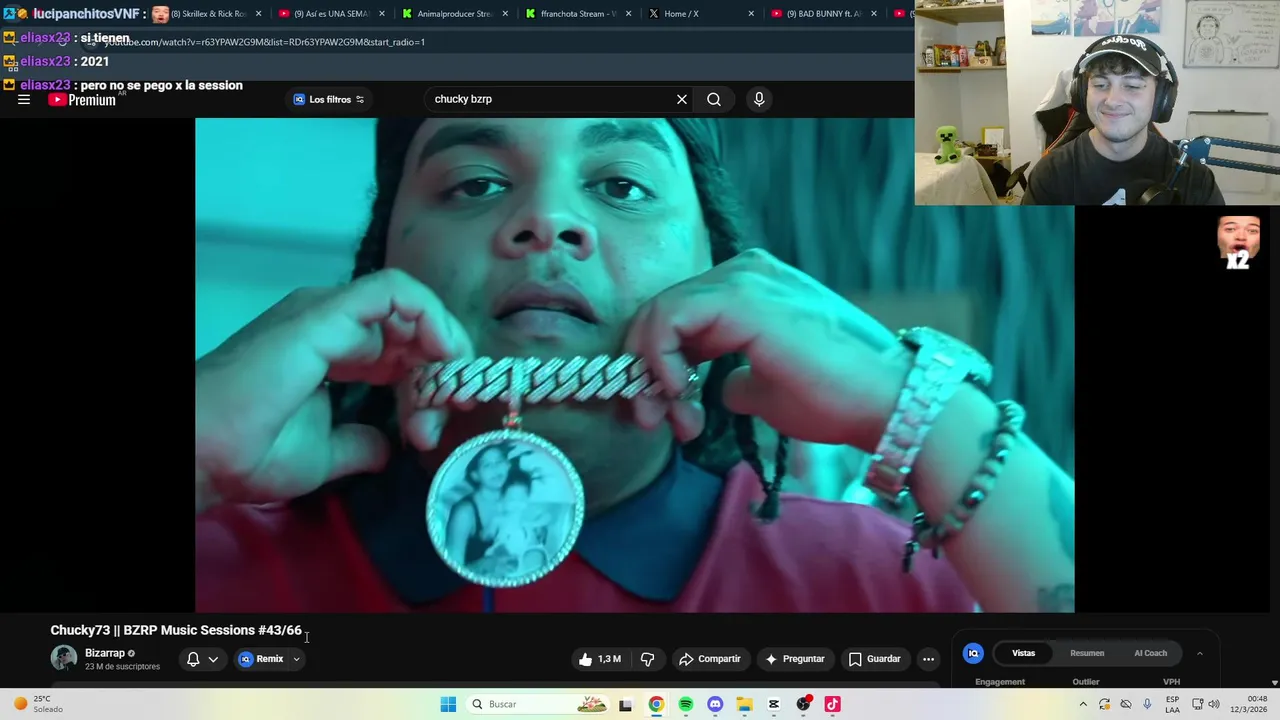
Task: Close the Home / X tab
Action: [751, 14]
